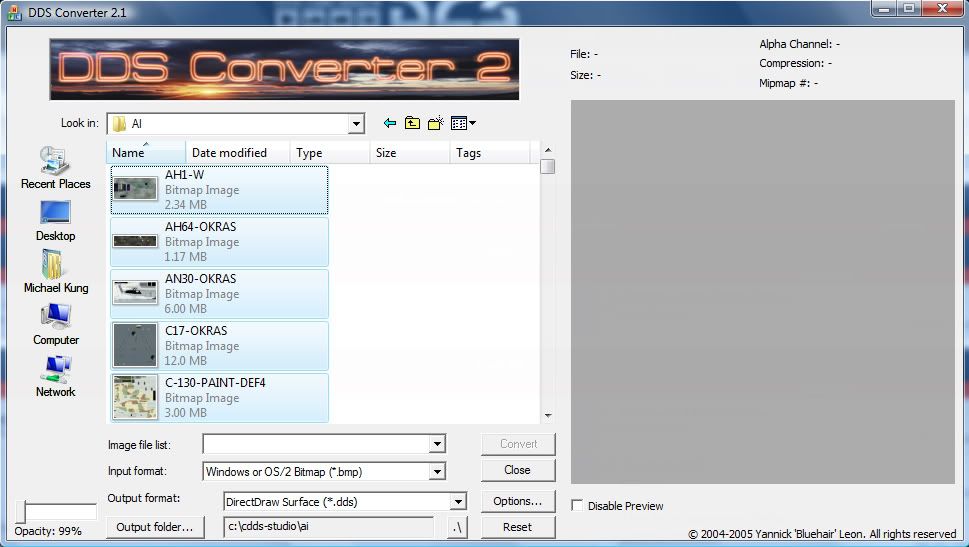Click file list scrollbar down arrow
This screenshot has width=969, height=547.
548,415
